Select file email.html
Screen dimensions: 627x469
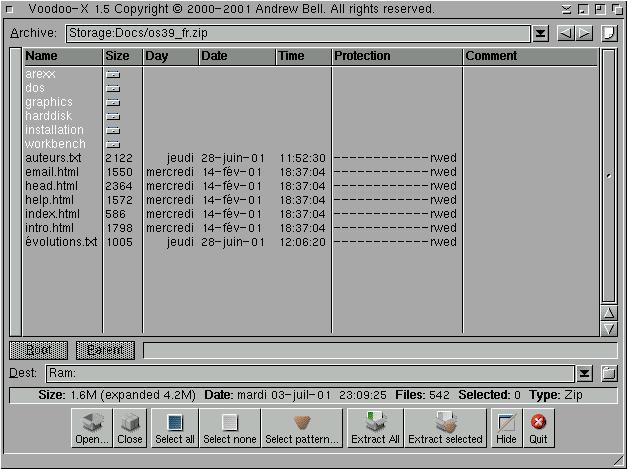click(x=52, y=172)
